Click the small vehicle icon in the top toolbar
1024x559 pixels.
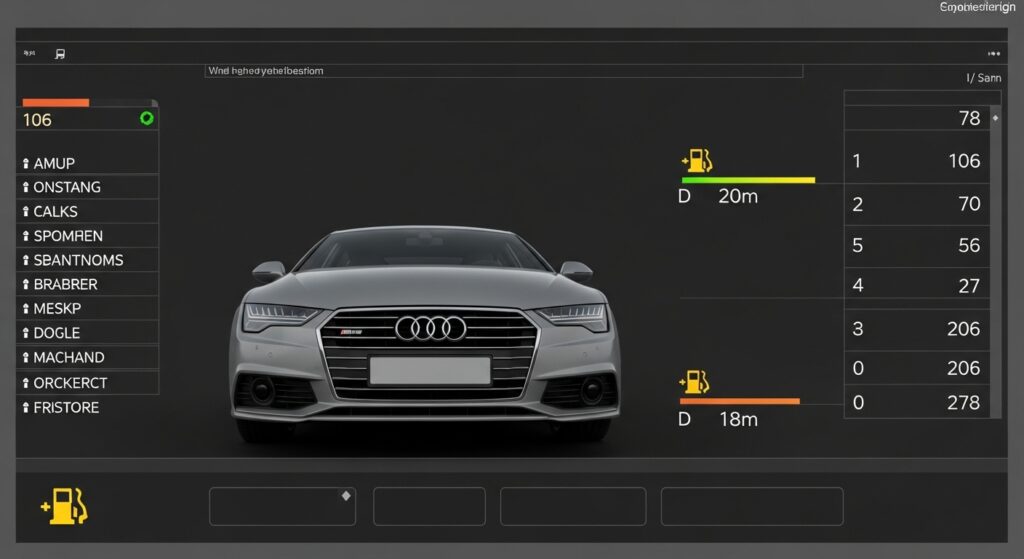point(60,55)
